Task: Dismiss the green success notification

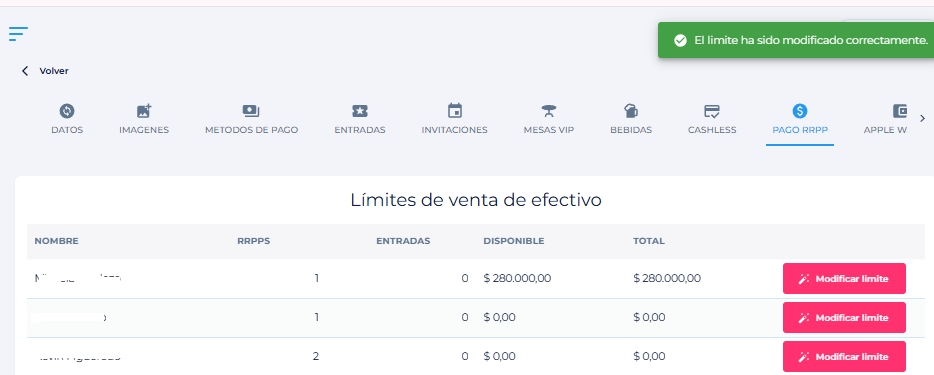Action: (x=796, y=40)
